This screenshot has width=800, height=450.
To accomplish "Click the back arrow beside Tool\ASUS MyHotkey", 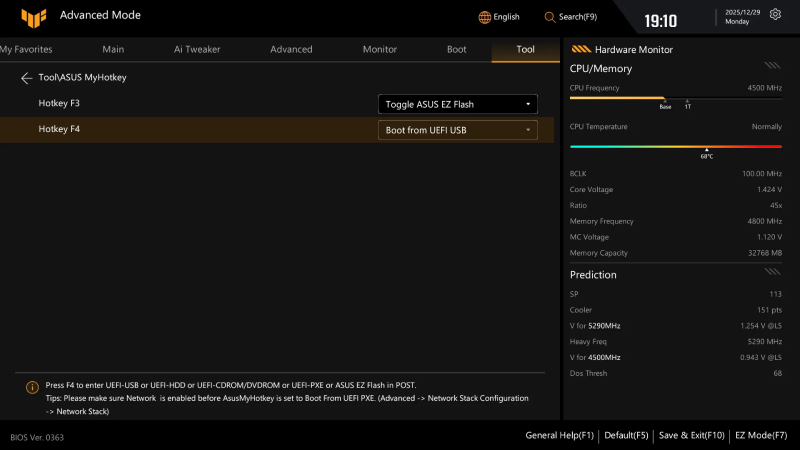I will (x=27, y=77).
